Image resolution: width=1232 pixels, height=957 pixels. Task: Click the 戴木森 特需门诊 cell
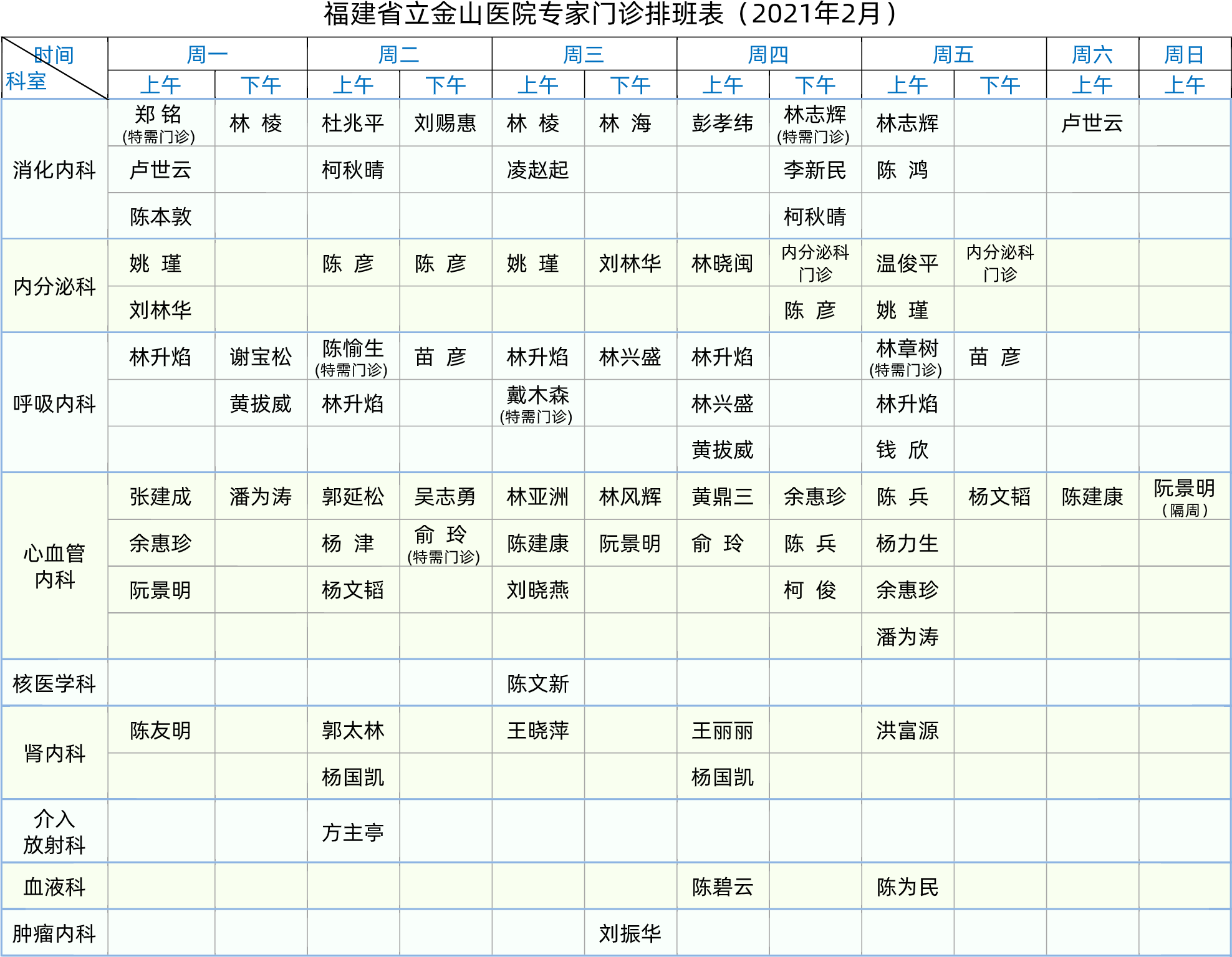pyautogui.click(x=537, y=403)
